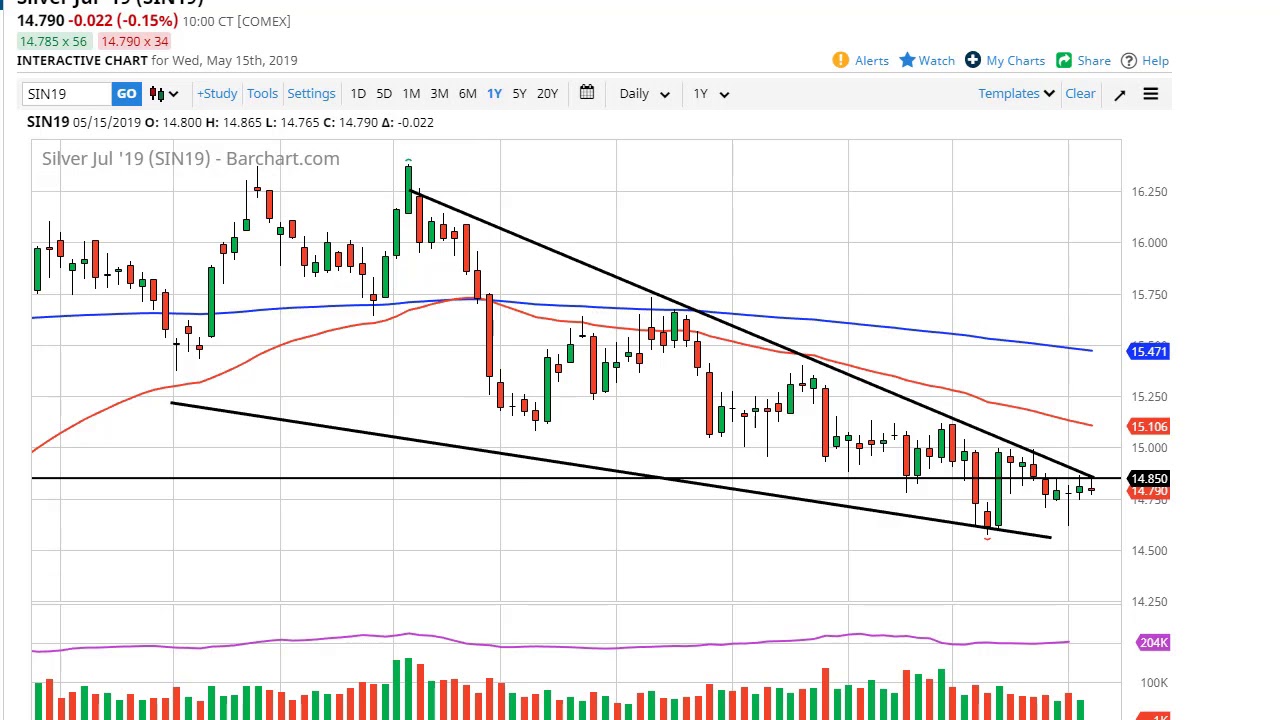Select the 1M time range
1280x720 pixels.
click(411, 94)
